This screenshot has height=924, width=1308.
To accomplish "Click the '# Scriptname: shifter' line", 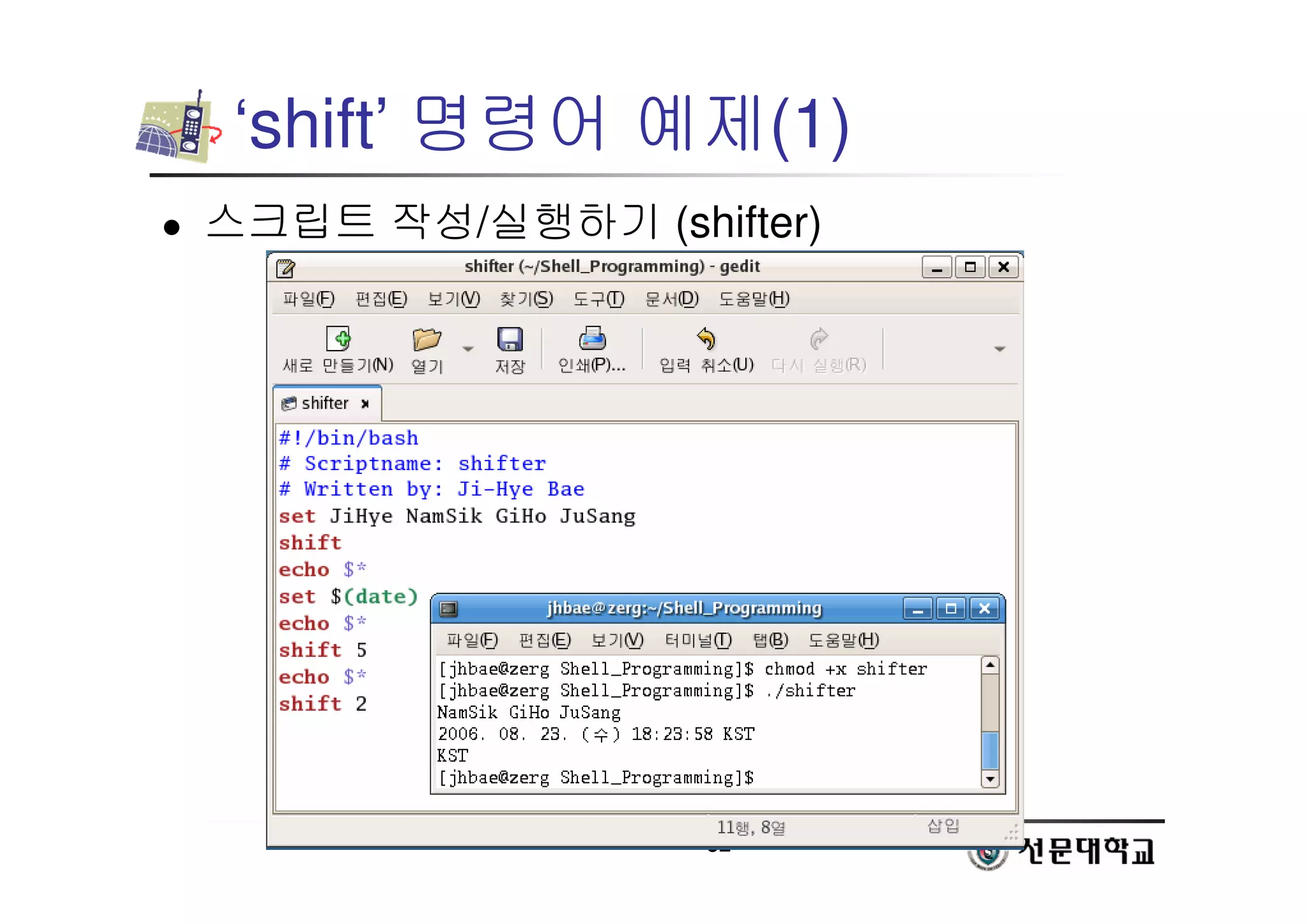I will (413, 464).
